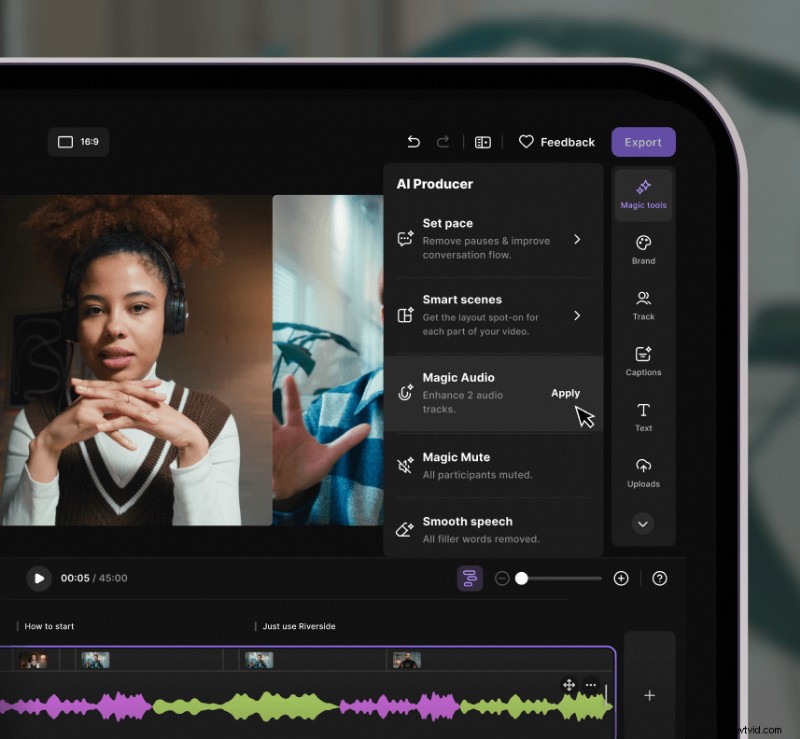The image size is (800, 739).
Task: Toggle the timeline tracks view icon
Action: pos(470,578)
